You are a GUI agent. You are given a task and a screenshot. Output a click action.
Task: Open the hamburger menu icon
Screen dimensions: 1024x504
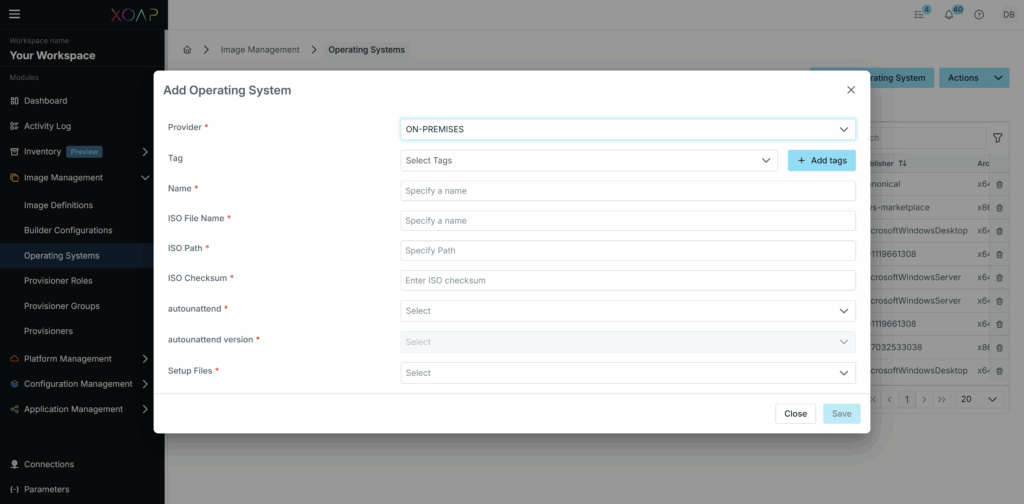(14, 14)
